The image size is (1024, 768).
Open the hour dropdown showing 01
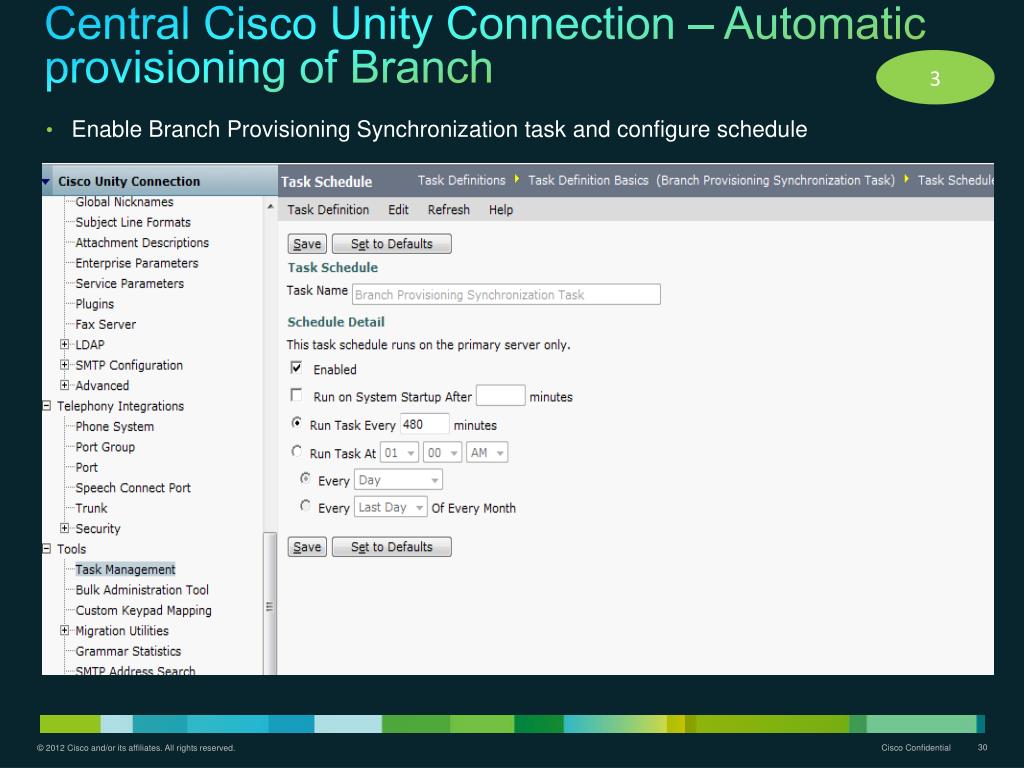[x=399, y=453]
